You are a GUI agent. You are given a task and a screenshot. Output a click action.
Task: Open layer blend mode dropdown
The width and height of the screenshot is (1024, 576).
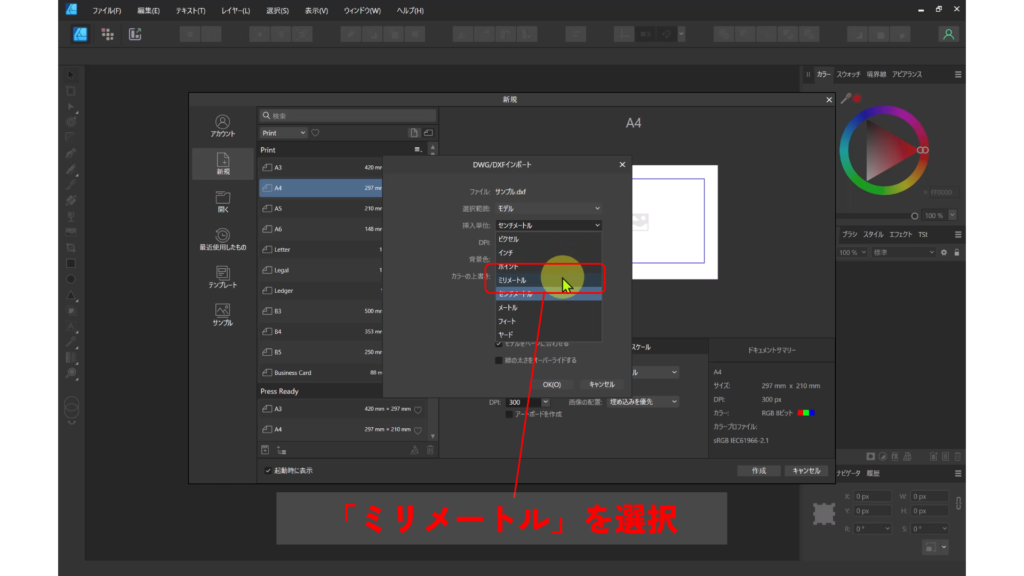click(x=904, y=252)
